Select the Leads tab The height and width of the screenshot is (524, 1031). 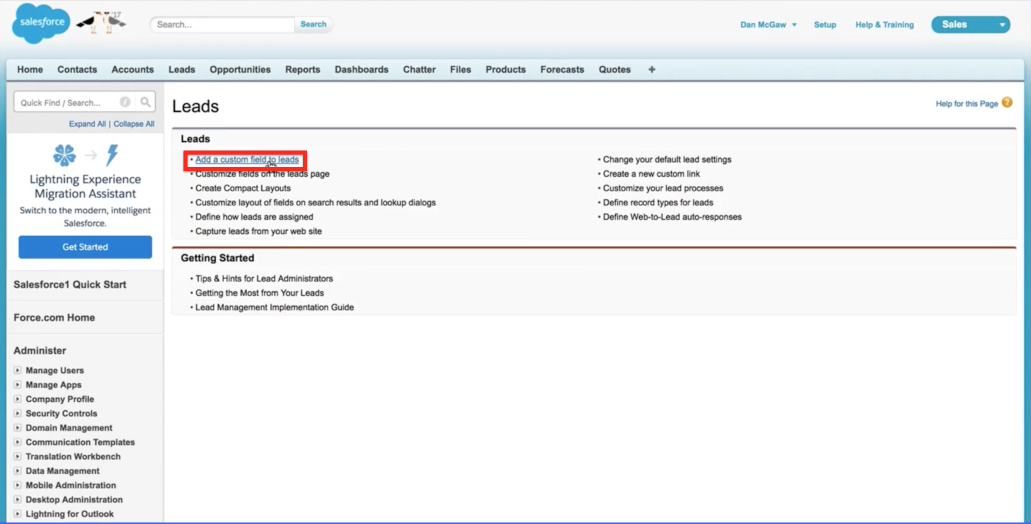[181, 69]
